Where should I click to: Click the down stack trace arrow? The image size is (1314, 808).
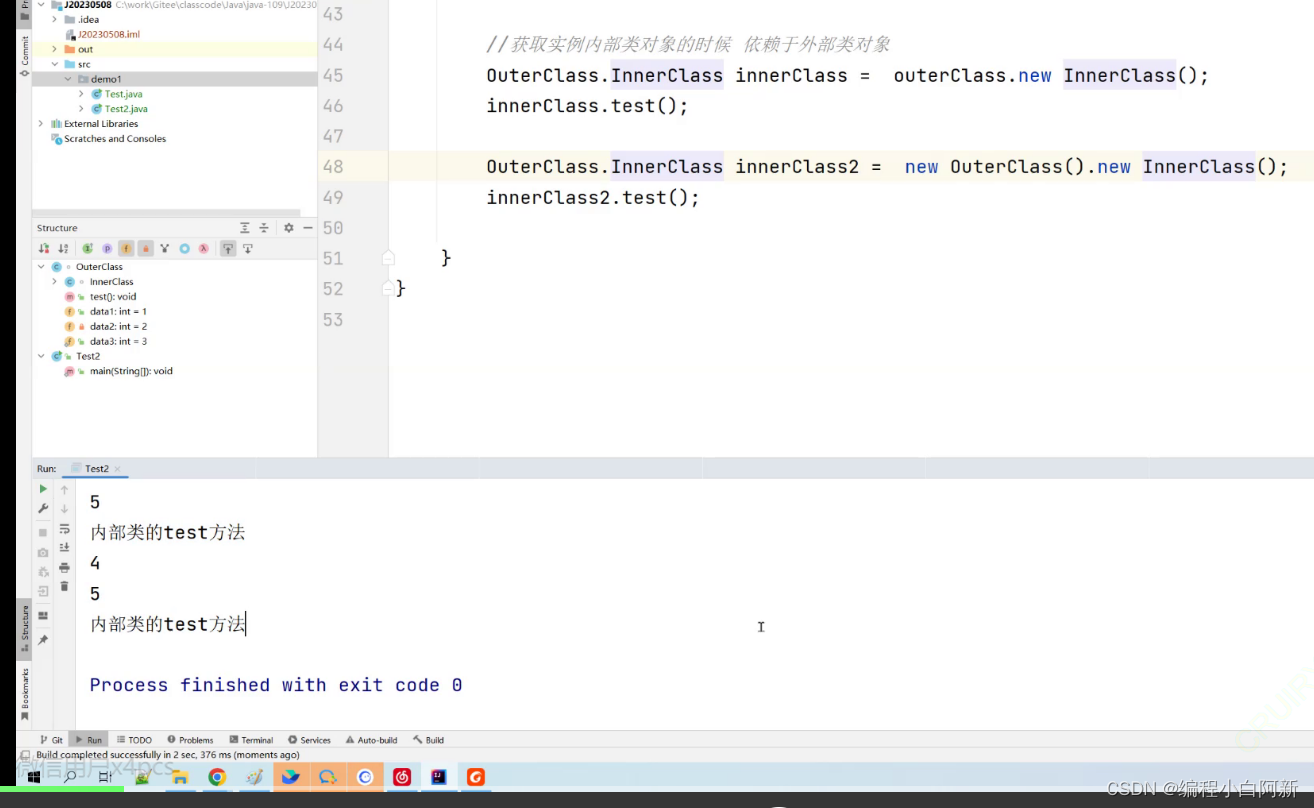pyautogui.click(x=64, y=509)
